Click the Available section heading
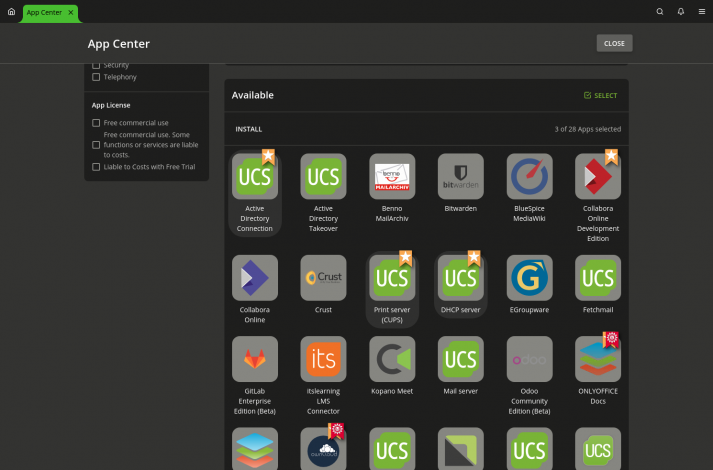713x470 pixels. click(x=252, y=95)
